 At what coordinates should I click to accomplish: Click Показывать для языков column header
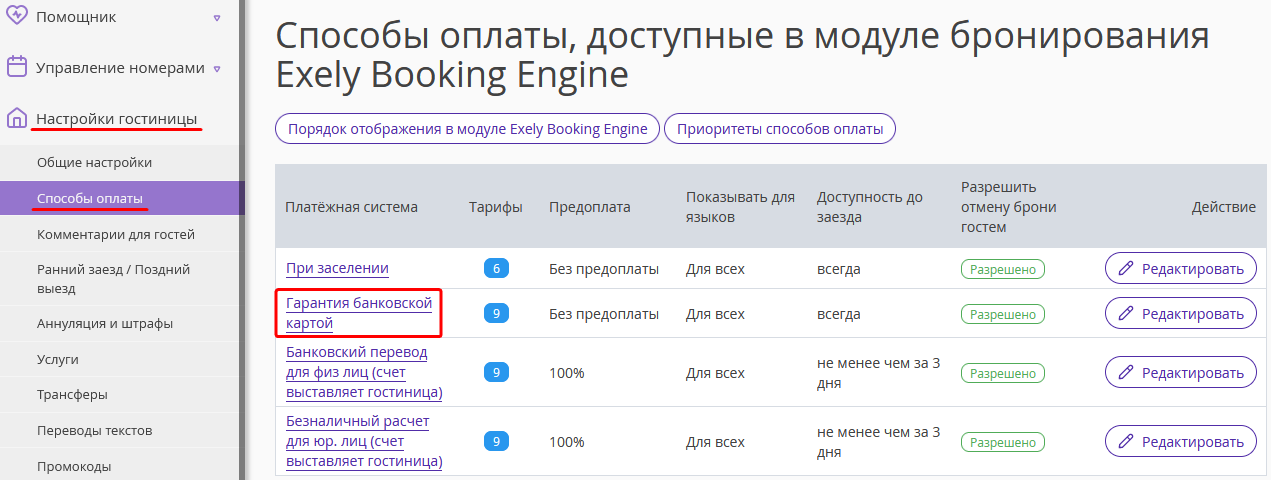coord(740,207)
